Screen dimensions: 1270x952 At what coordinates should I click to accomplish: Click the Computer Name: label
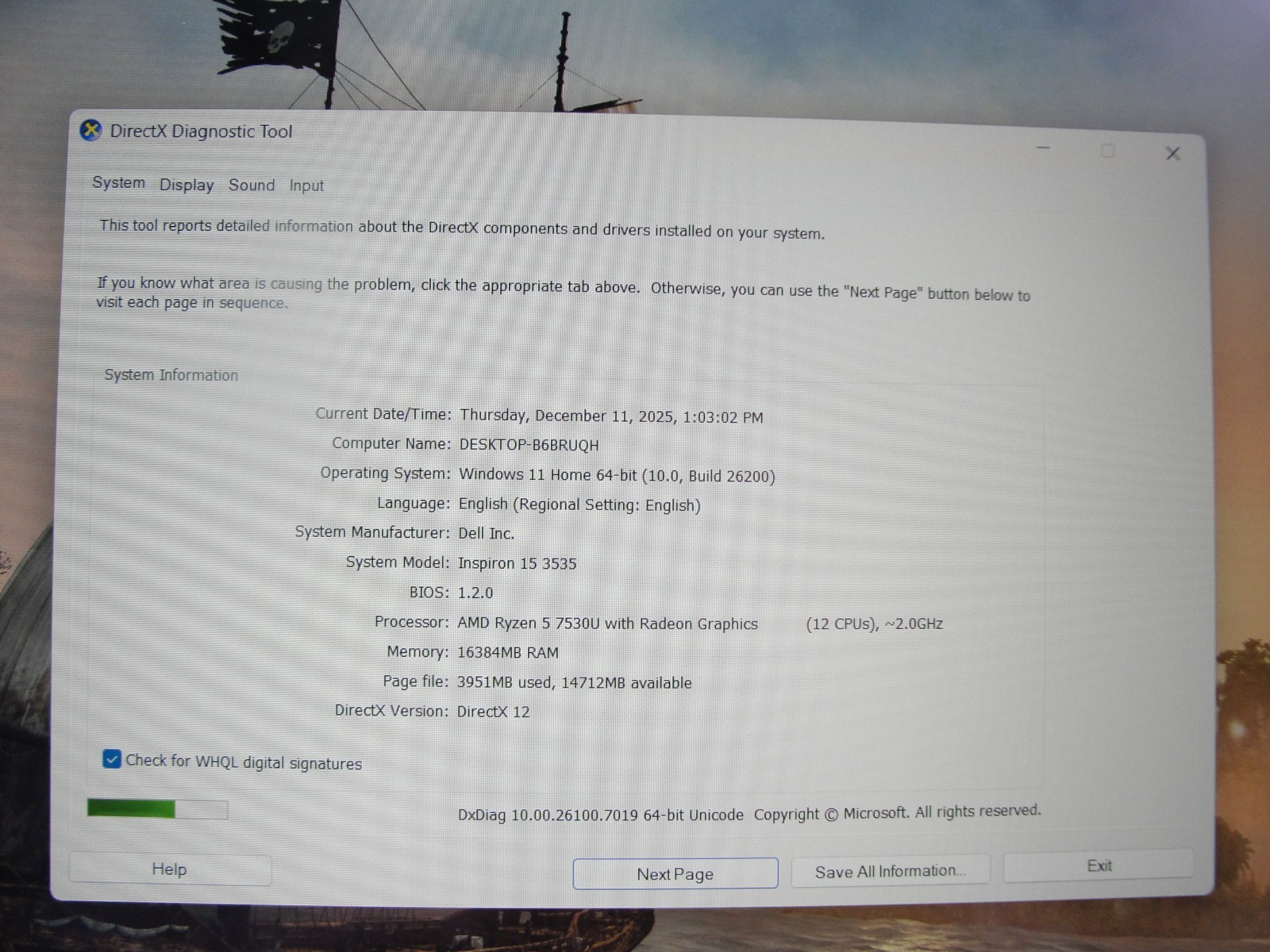tap(391, 443)
